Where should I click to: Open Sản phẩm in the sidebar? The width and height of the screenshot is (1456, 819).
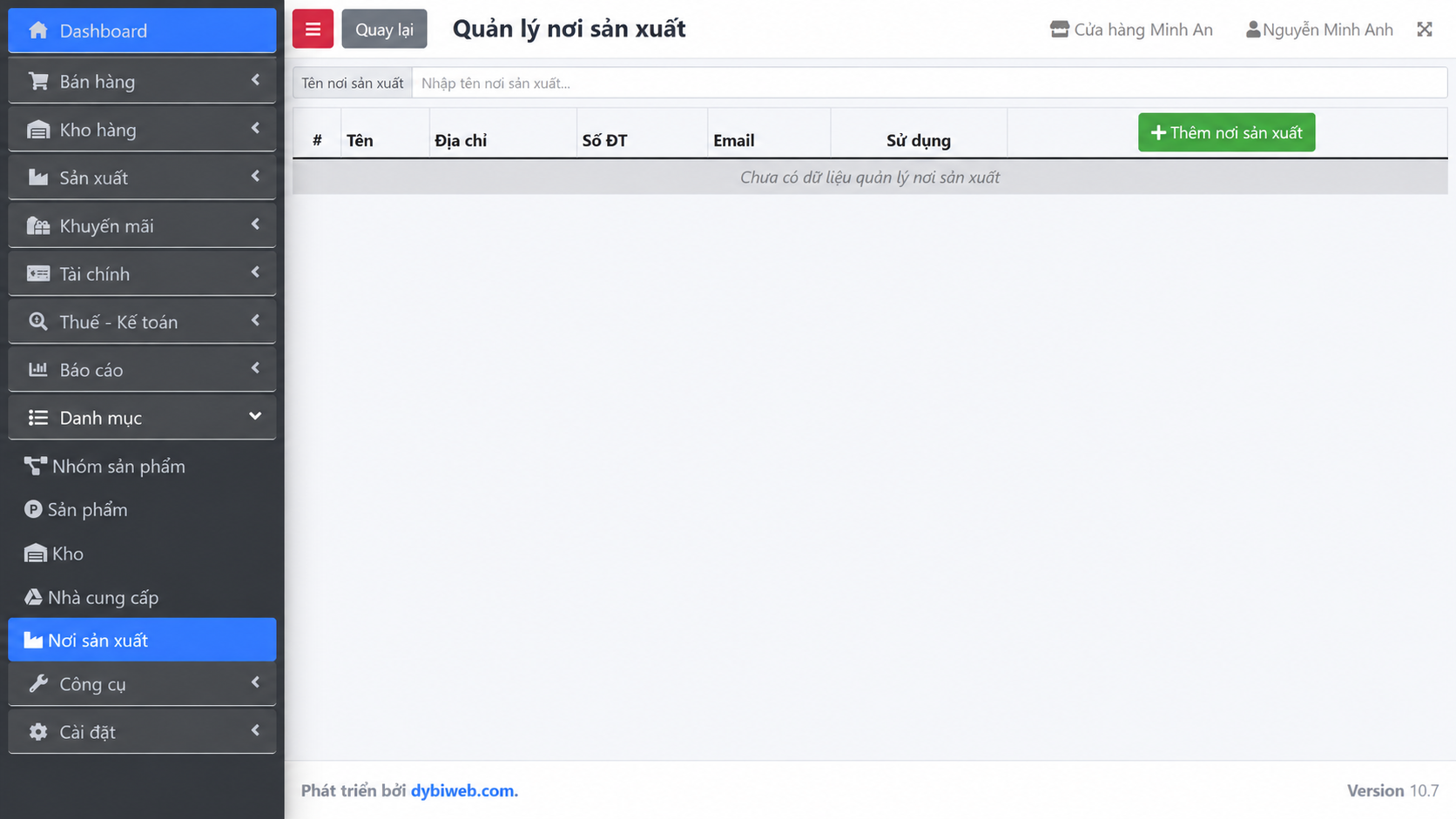[x=142, y=509]
